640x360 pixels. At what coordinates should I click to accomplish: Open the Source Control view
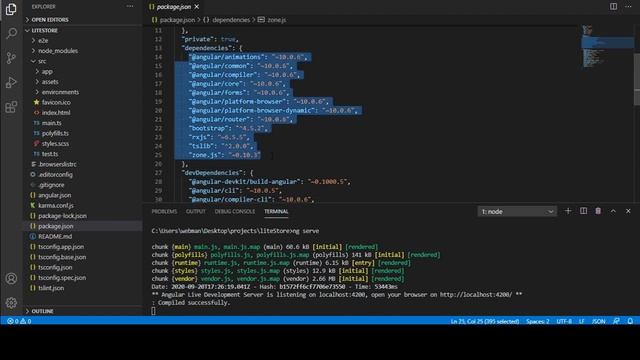[x=11, y=58]
